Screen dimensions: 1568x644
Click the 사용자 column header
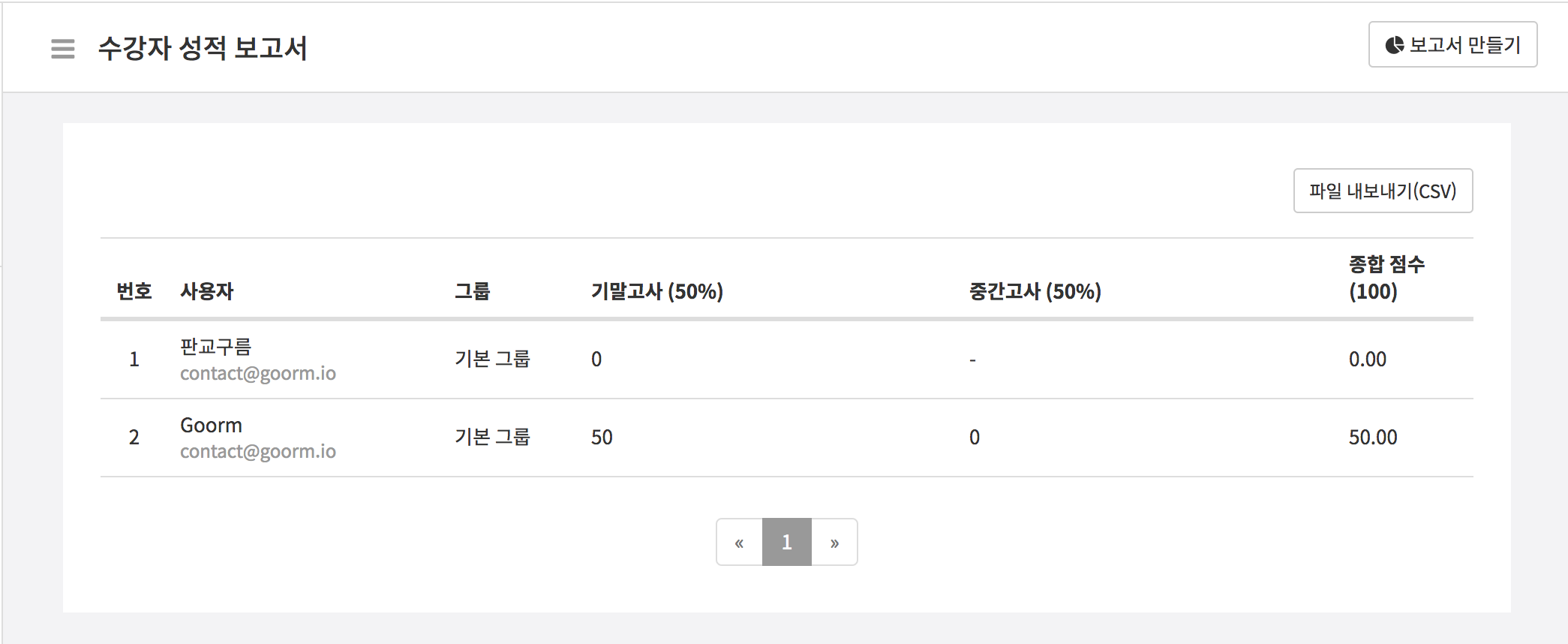[207, 291]
